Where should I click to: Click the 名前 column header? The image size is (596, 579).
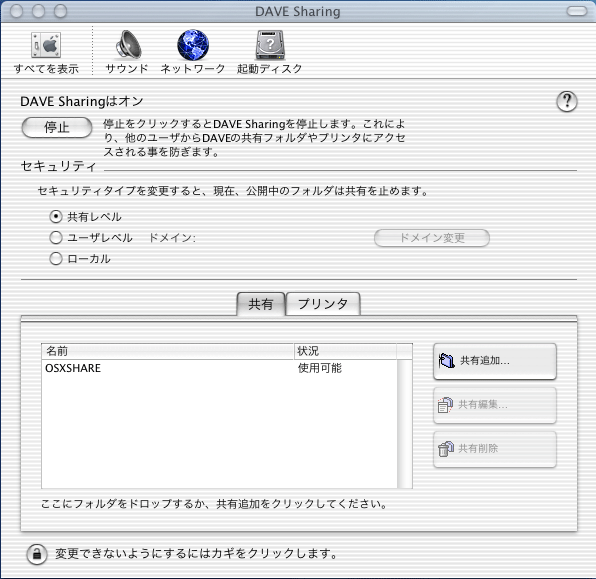(x=168, y=351)
